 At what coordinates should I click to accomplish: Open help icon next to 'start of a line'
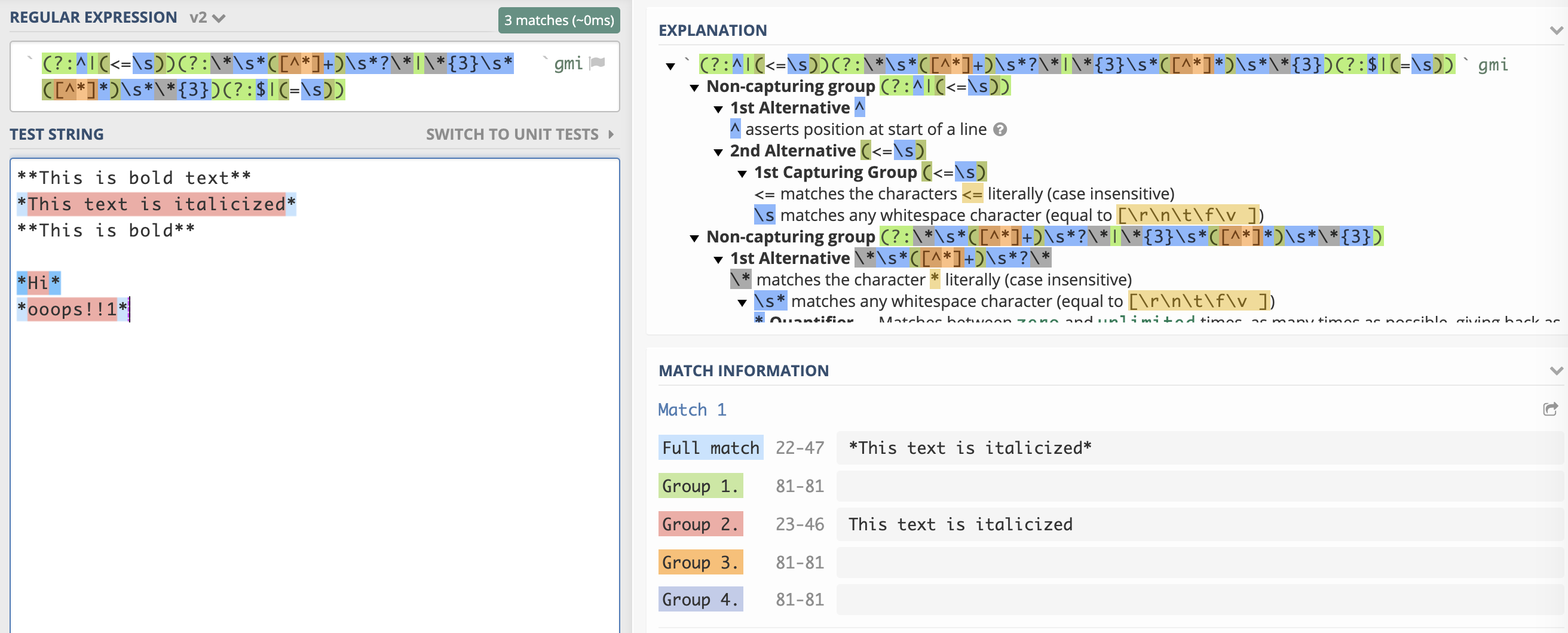pyautogui.click(x=1000, y=130)
